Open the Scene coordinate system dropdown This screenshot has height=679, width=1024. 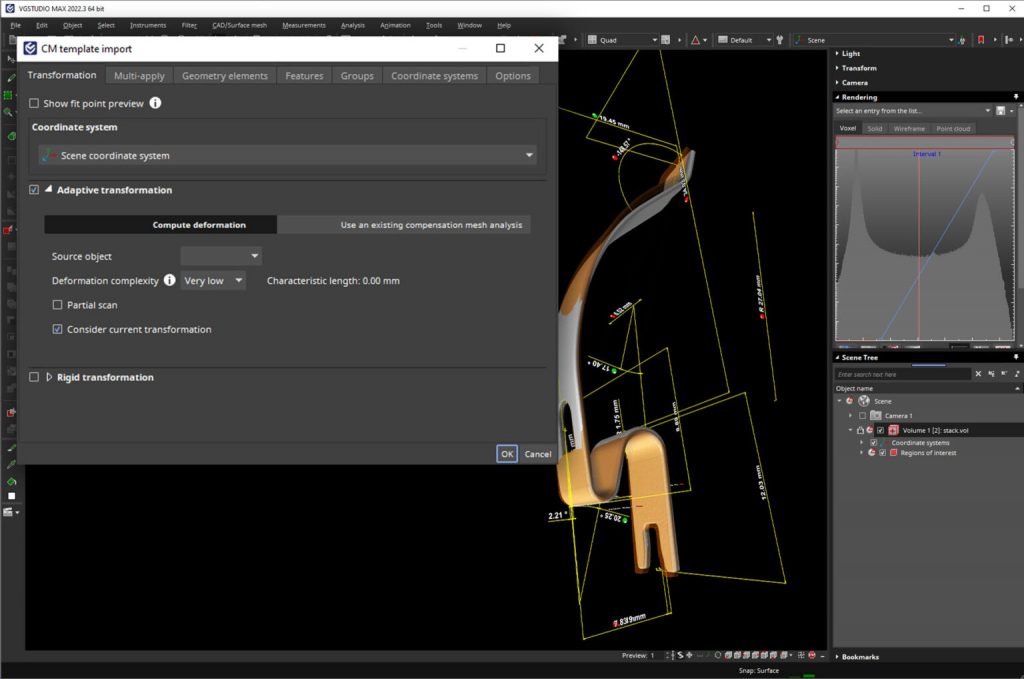click(287, 155)
